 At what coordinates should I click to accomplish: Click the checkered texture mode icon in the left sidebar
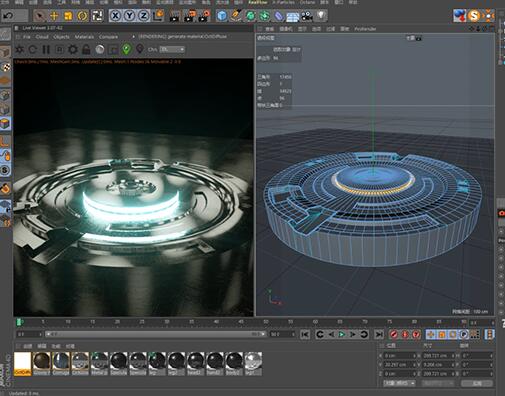tap(6, 67)
